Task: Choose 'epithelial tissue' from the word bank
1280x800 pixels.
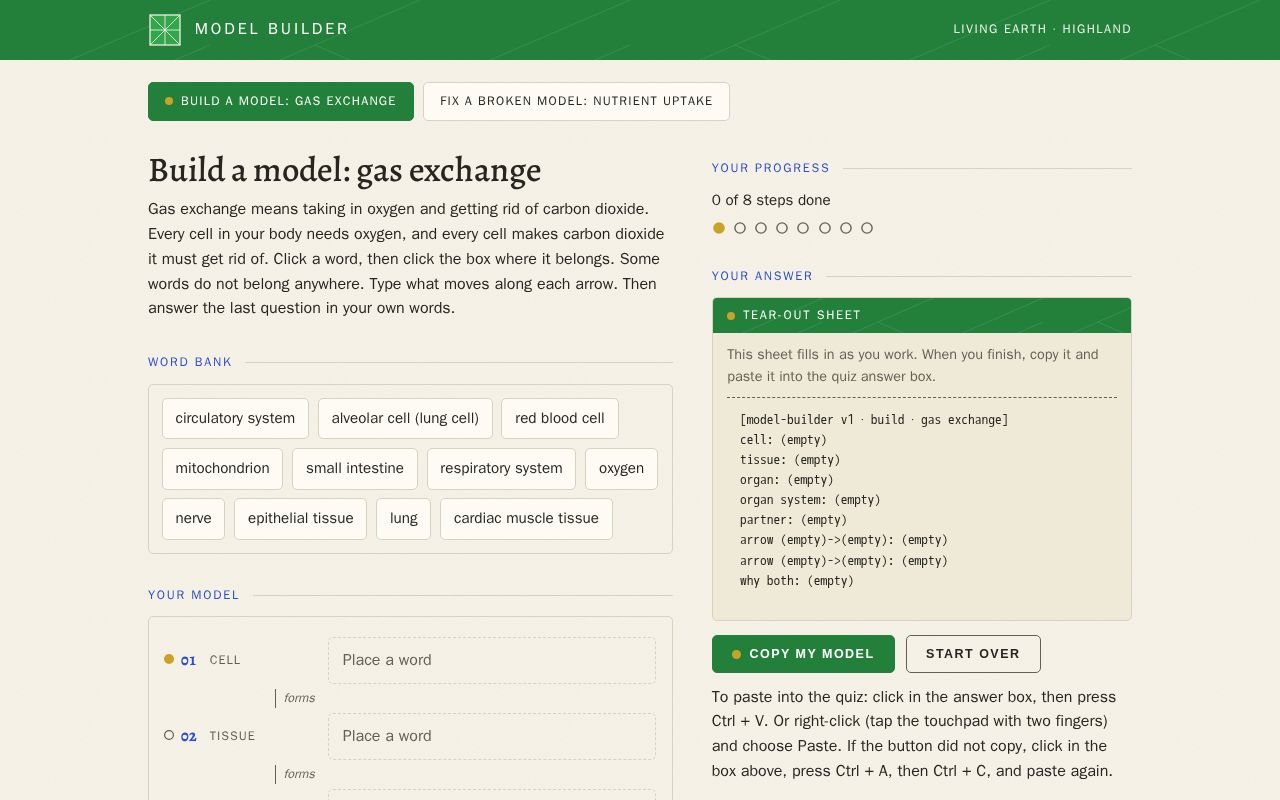Action: 300,518
